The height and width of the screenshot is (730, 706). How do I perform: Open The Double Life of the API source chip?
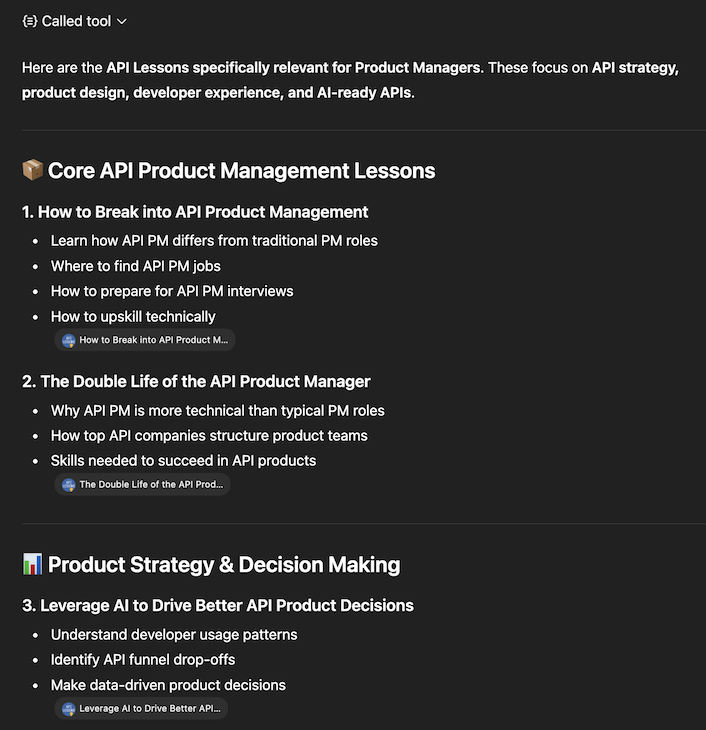[x=150, y=484]
